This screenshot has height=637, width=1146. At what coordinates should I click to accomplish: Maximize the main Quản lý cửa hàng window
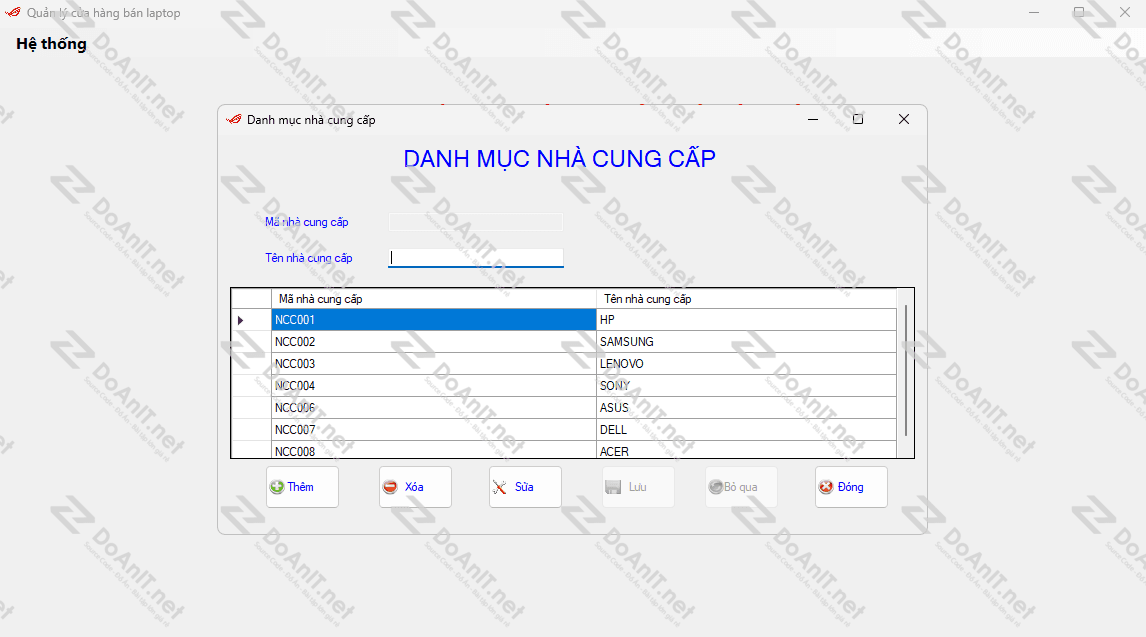click(x=1079, y=12)
